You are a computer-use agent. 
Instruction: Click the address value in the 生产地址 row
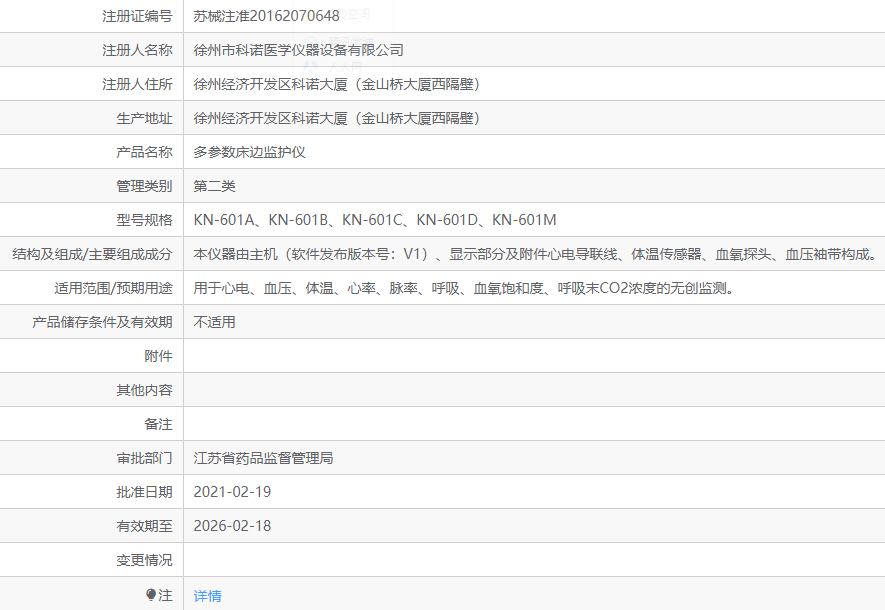(x=337, y=119)
